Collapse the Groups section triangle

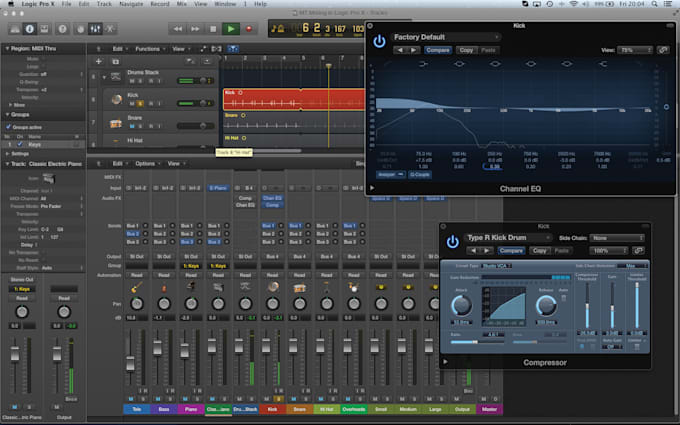(7, 114)
